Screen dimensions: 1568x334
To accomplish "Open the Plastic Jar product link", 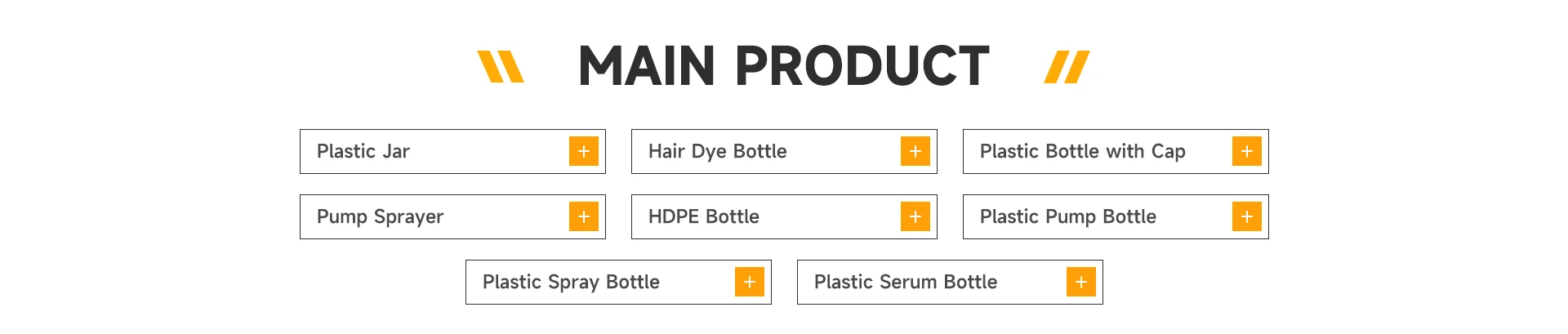I will [x=363, y=151].
